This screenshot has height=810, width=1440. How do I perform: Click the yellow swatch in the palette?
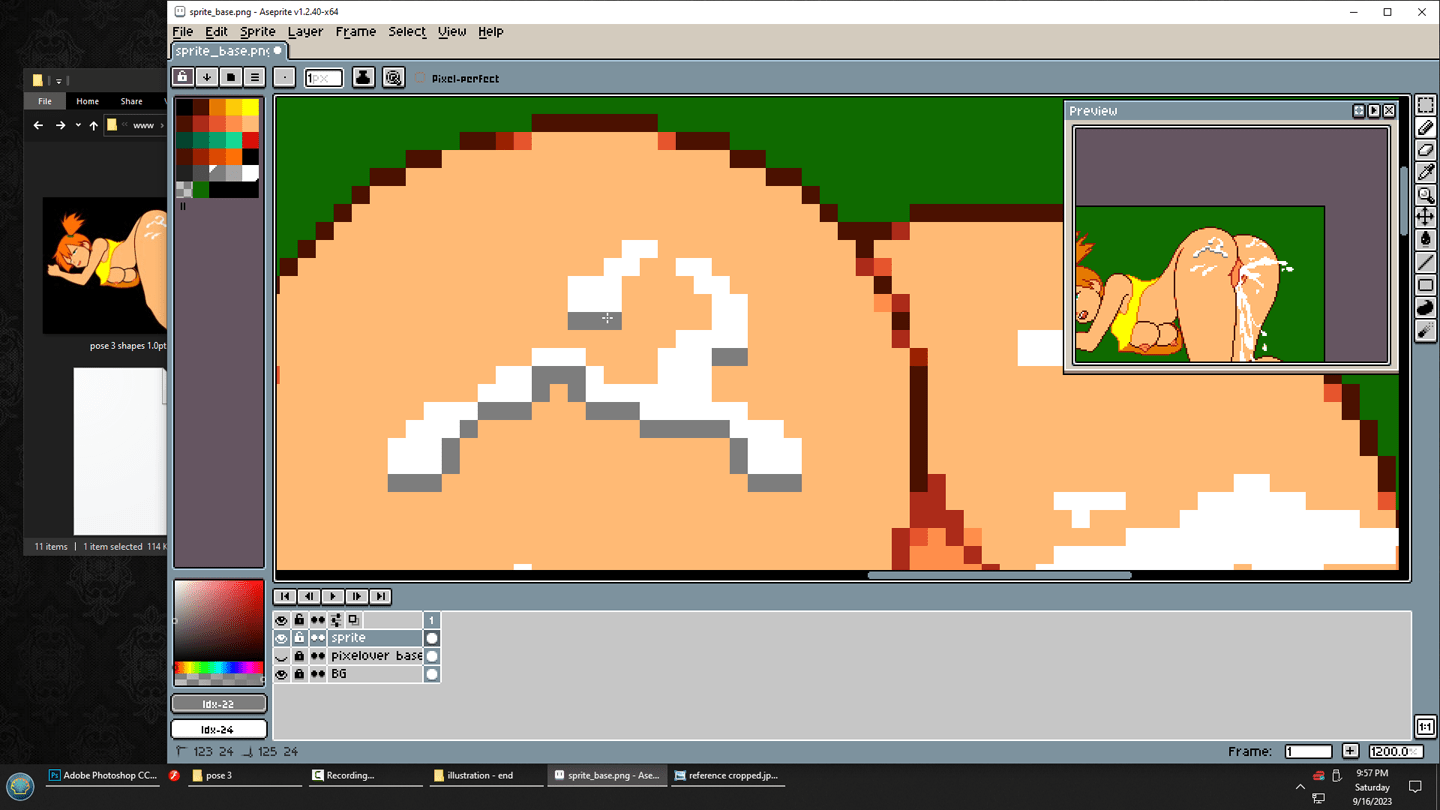[x=250, y=107]
